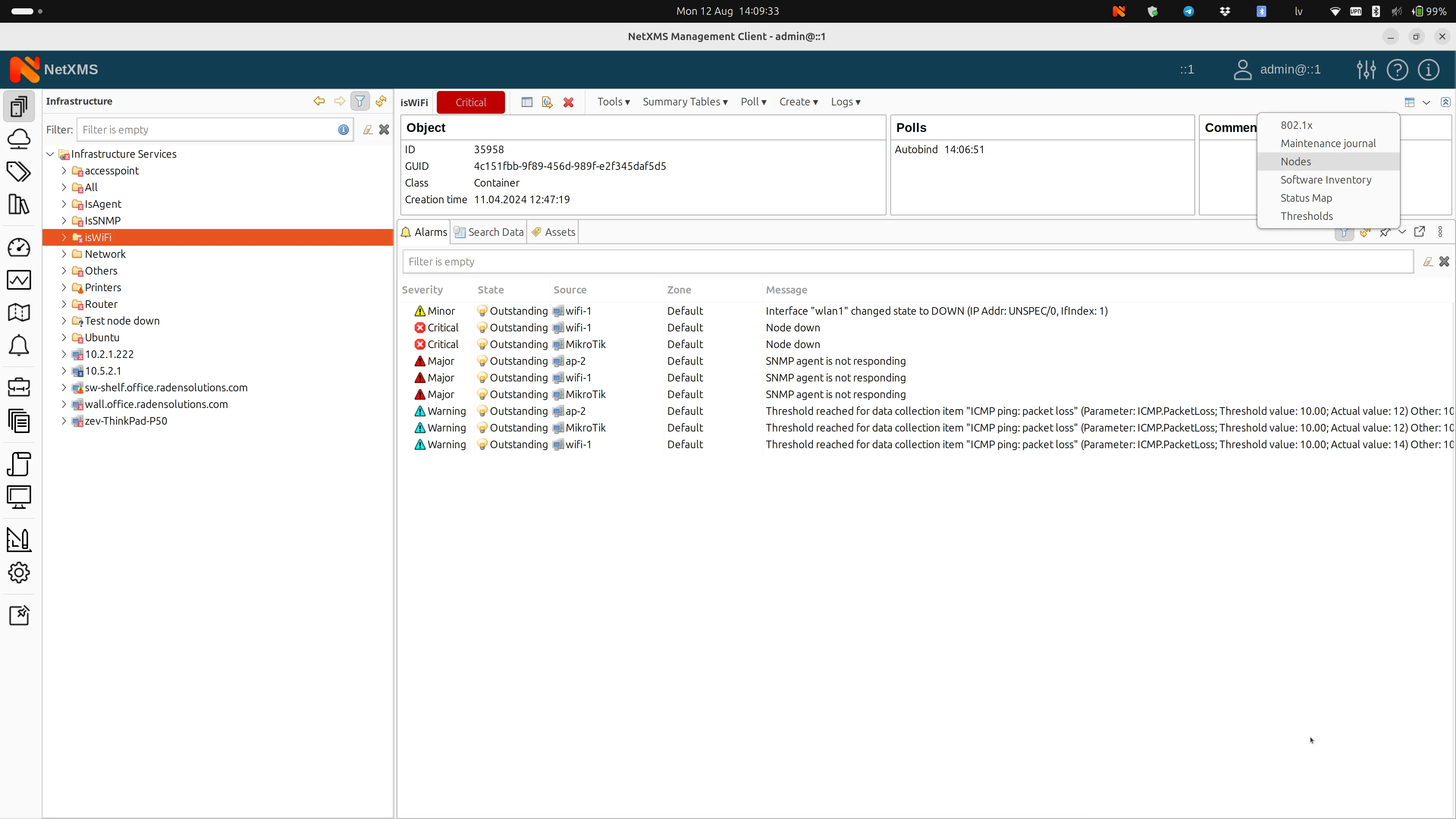Image resolution: width=1456 pixels, height=819 pixels.
Task: Open the Graphs line-chart perspective icon
Action: click(x=19, y=280)
